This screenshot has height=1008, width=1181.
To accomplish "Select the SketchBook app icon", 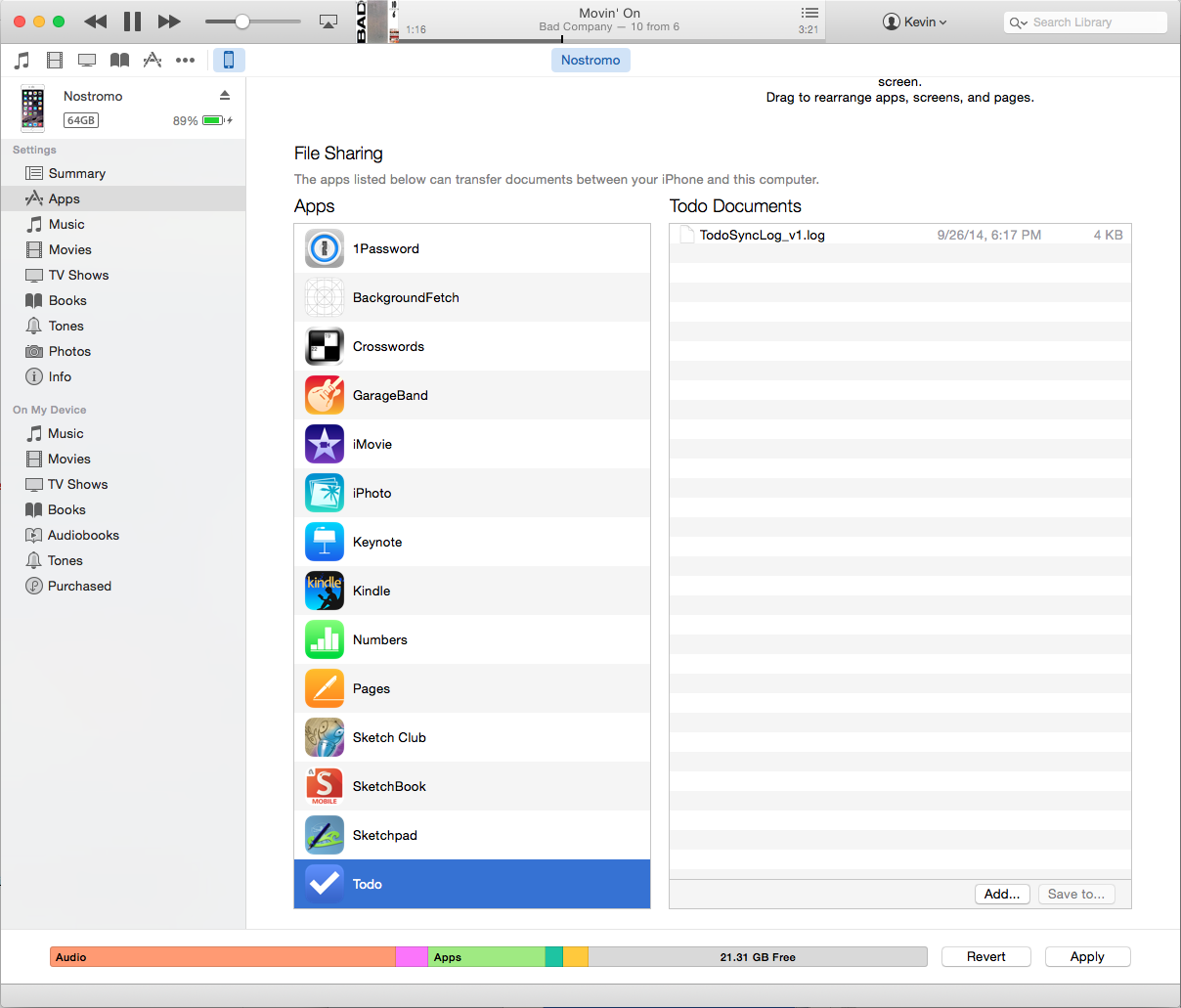I will click(x=325, y=786).
